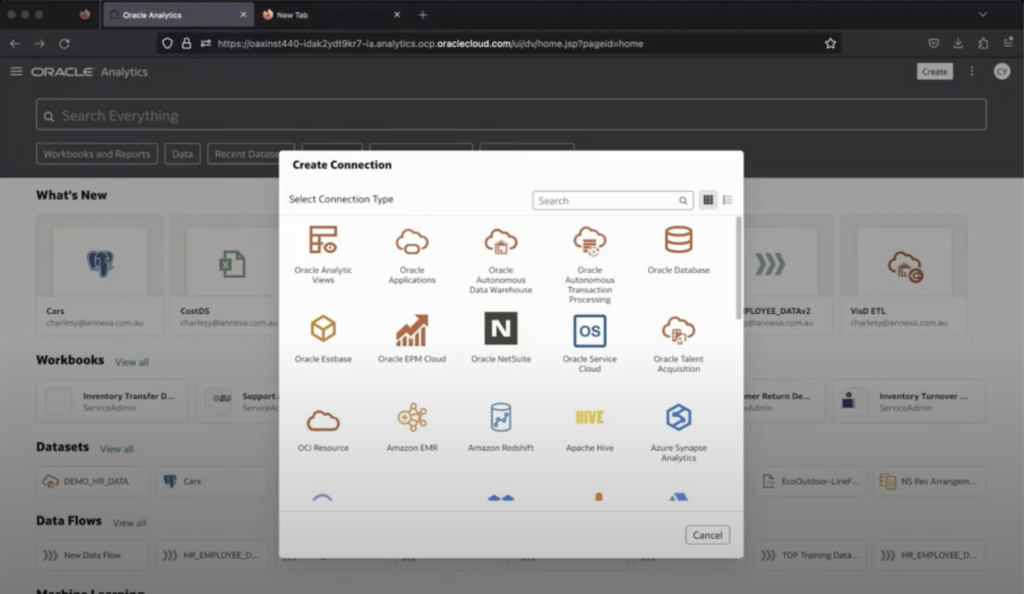Click the Create button in header

click(935, 72)
